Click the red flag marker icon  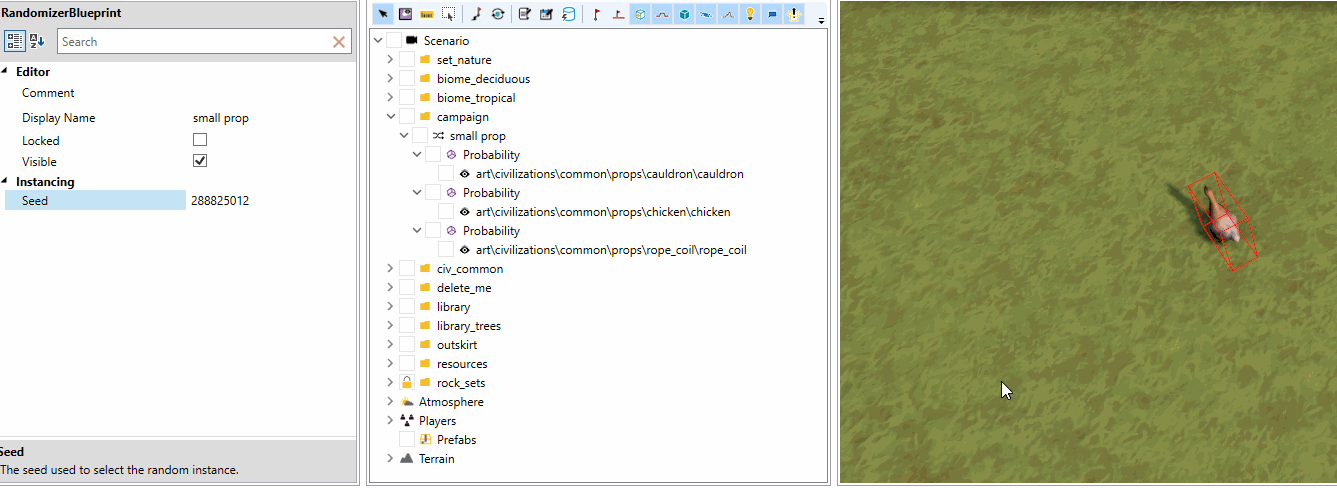pos(596,14)
